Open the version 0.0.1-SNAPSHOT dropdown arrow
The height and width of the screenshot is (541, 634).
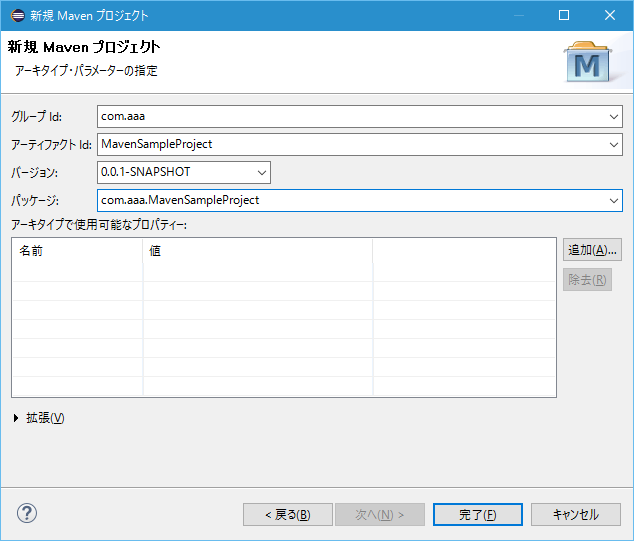[x=262, y=173]
